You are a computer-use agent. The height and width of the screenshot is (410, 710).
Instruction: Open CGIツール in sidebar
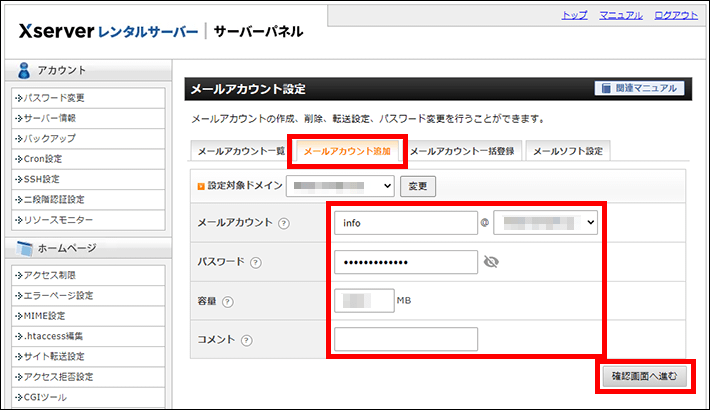point(88,397)
